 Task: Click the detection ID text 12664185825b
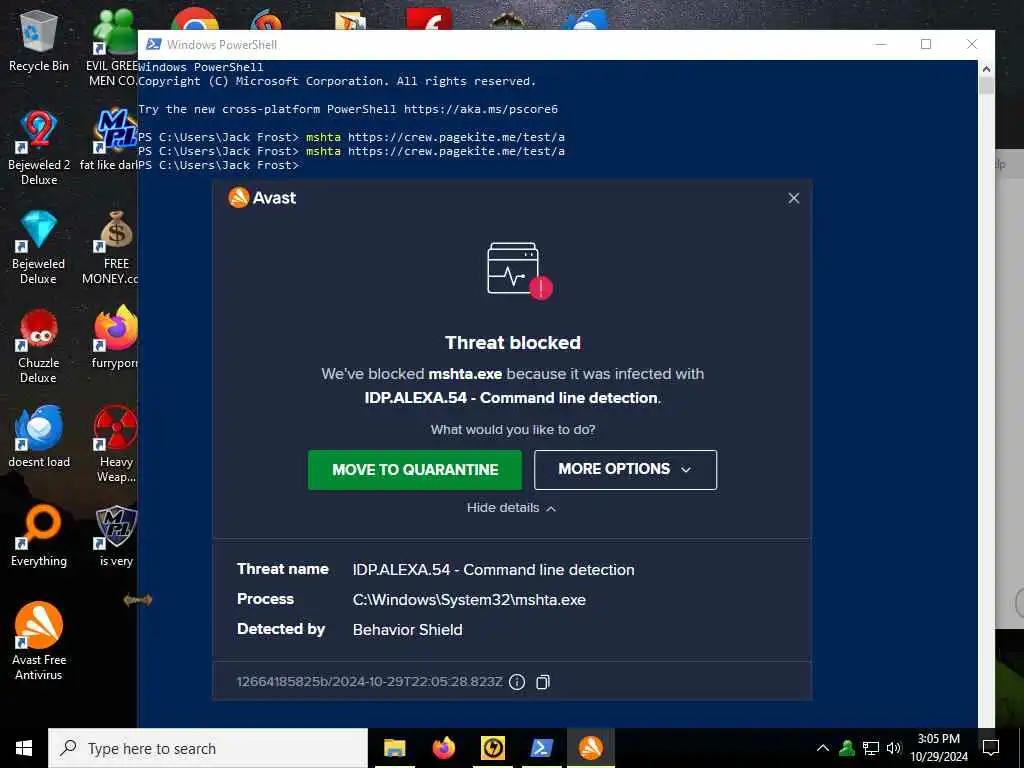point(369,682)
